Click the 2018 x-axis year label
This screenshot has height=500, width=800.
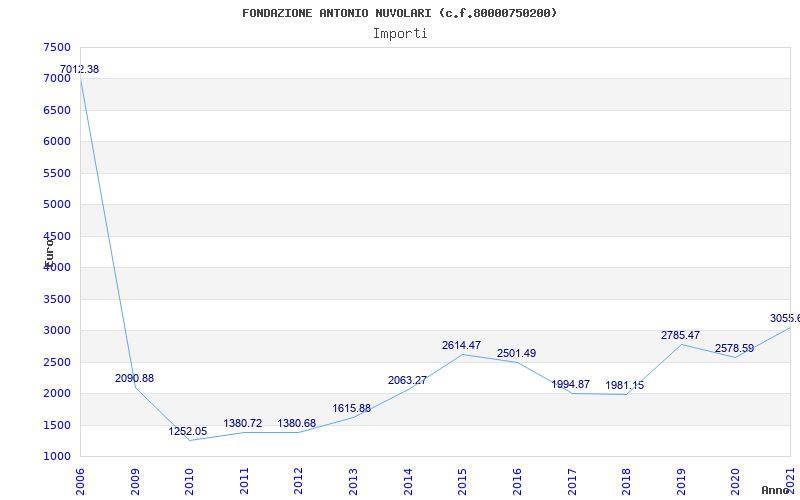626,482
